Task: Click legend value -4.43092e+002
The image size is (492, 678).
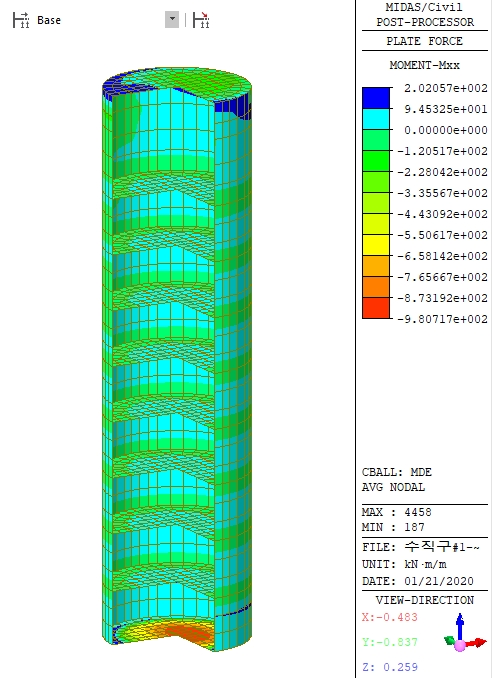Action: [x=443, y=214]
